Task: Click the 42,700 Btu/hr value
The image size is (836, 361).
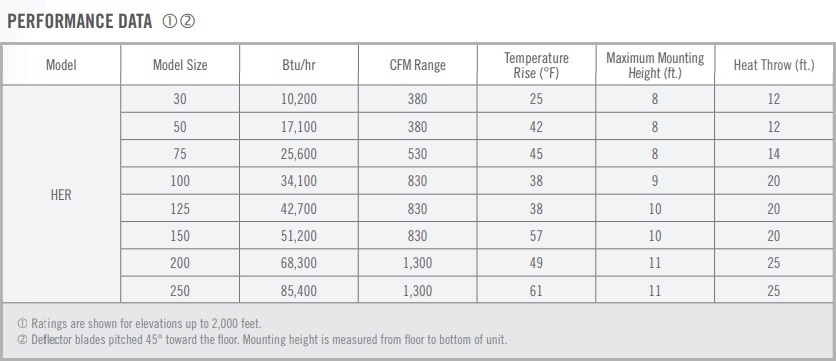Action: pos(299,208)
